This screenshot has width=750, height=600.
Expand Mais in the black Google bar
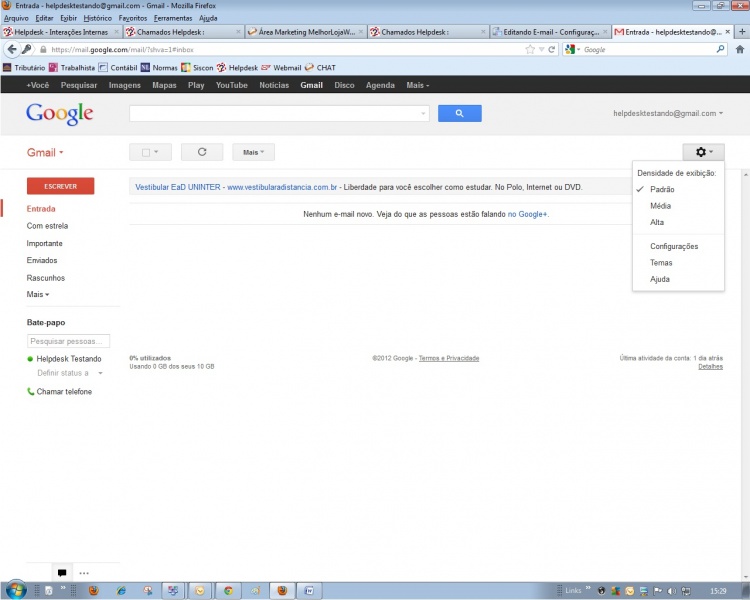[x=418, y=85]
